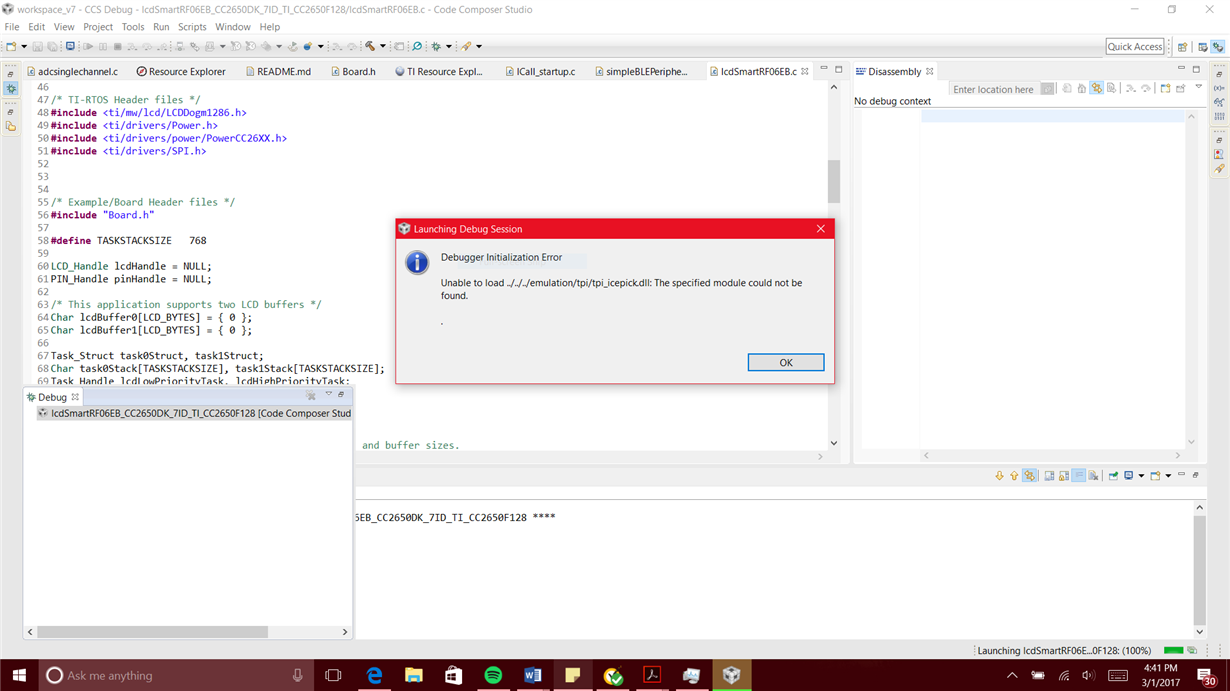Click the editor vertical scrollbar thumb
This screenshot has height=691, width=1230.
click(x=834, y=182)
